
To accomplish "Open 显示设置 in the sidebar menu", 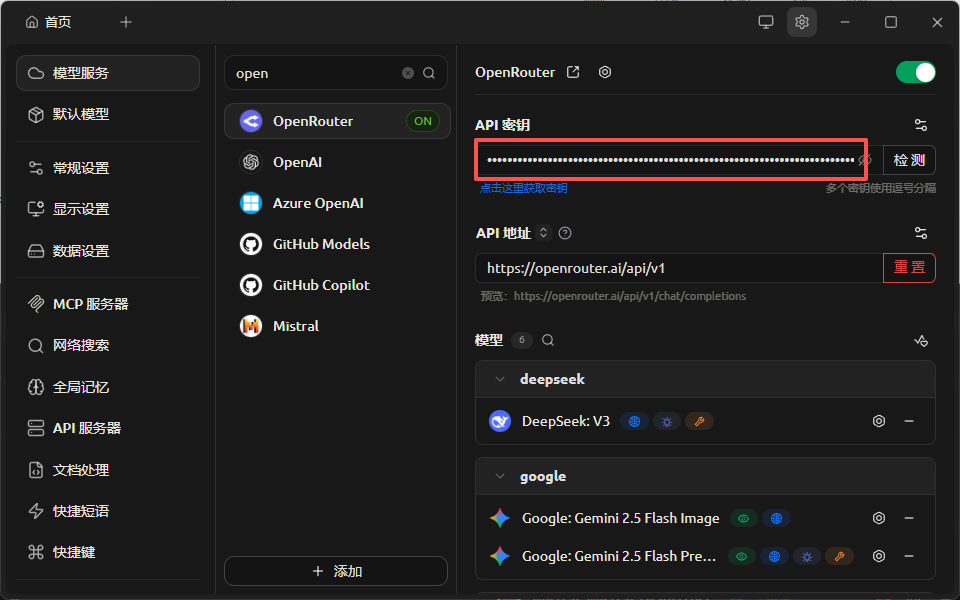I will point(80,208).
